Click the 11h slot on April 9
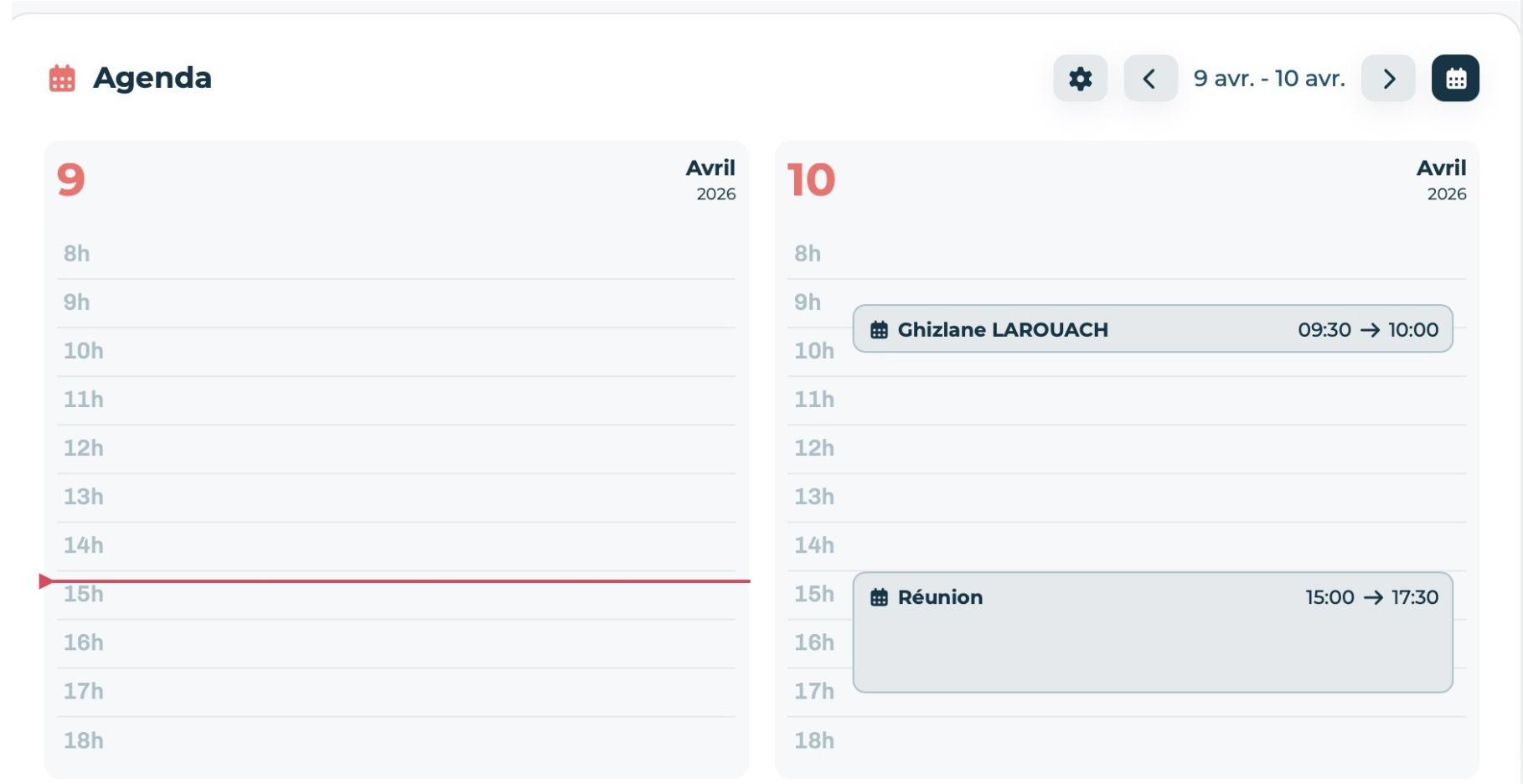 (x=396, y=400)
